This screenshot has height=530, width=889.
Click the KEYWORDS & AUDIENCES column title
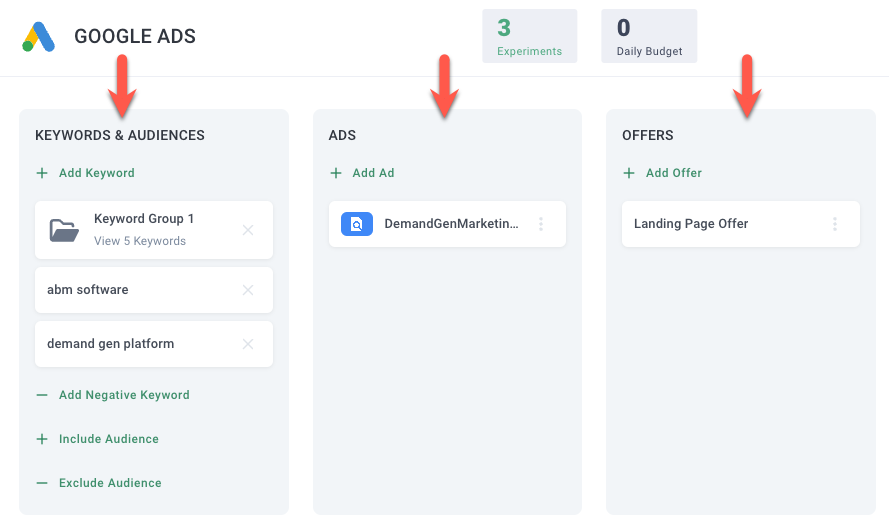[x=120, y=135]
